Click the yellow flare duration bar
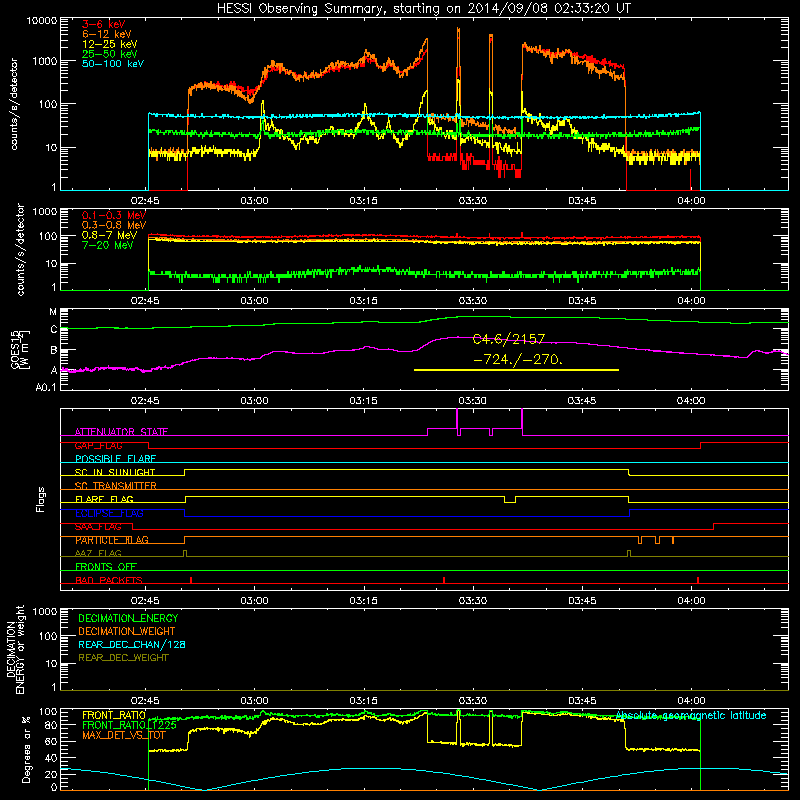The height and width of the screenshot is (800, 800). click(516, 370)
